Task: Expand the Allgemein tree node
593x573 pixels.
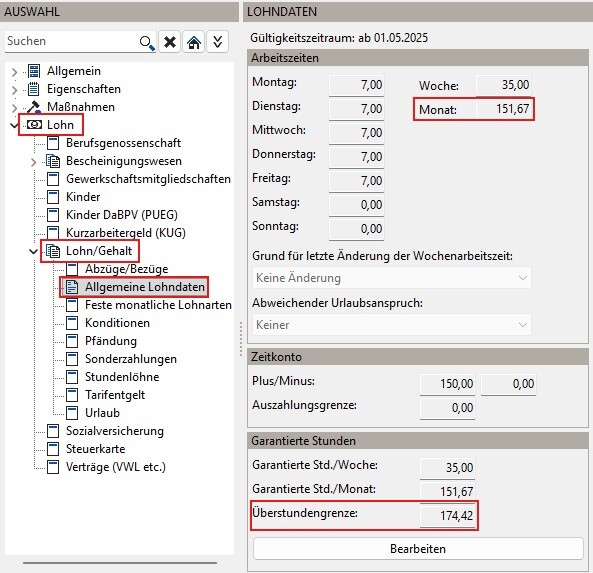Action: click(x=14, y=71)
